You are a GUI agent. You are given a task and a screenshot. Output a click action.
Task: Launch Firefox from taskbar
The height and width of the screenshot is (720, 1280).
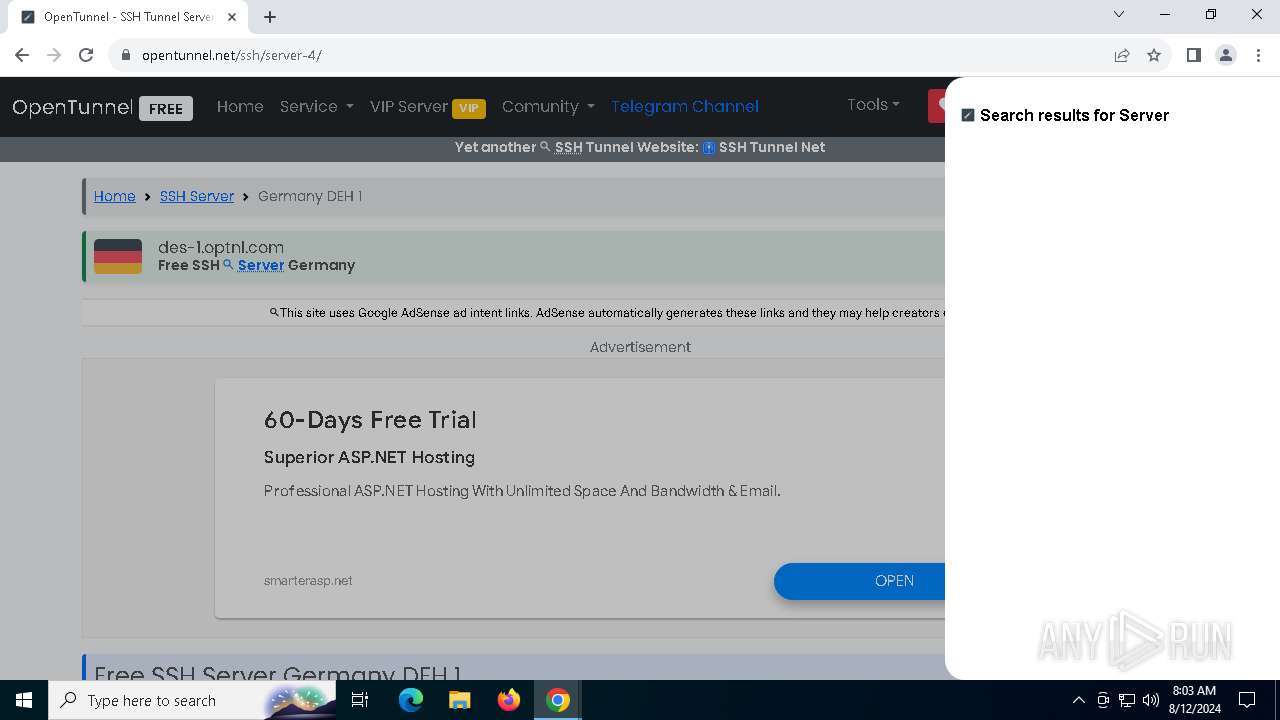[509, 700]
